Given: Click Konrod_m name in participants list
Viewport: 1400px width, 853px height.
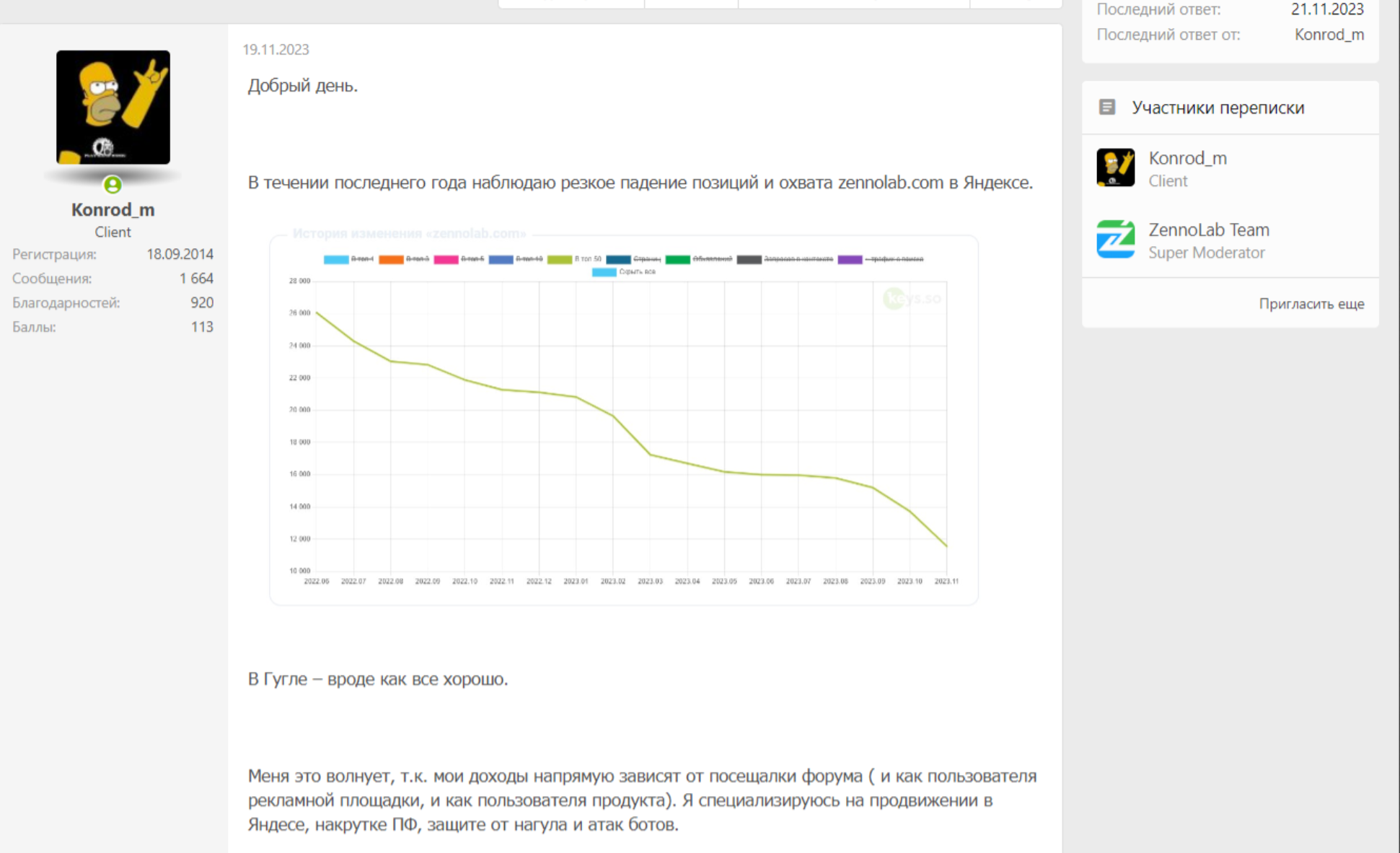Looking at the screenshot, I should [x=1187, y=158].
